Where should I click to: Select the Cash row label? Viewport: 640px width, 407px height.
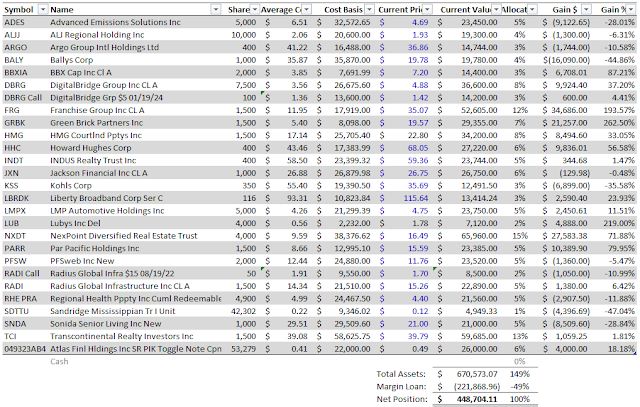59,362
